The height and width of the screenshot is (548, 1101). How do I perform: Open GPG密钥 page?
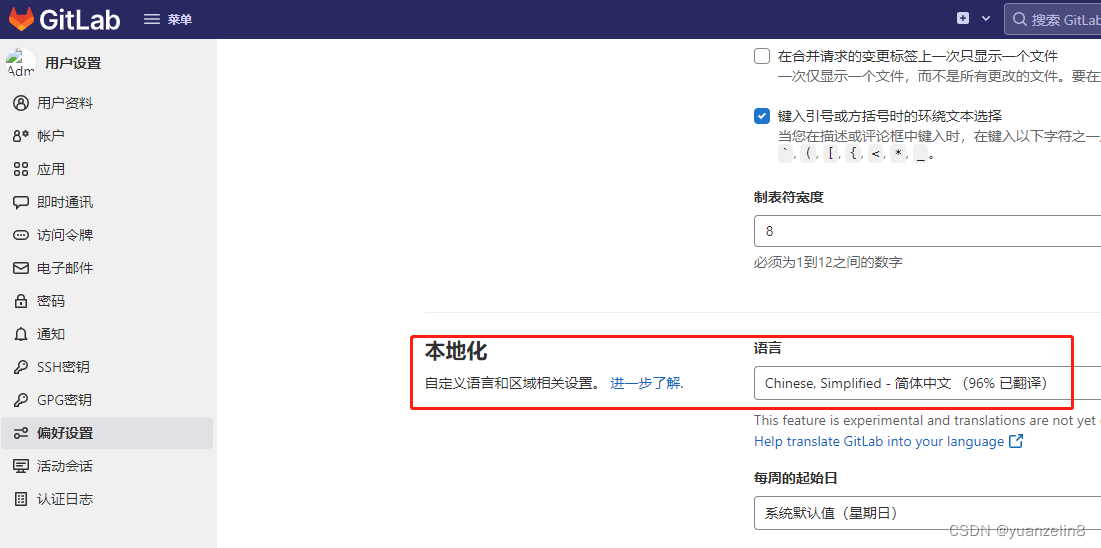pos(107,400)
